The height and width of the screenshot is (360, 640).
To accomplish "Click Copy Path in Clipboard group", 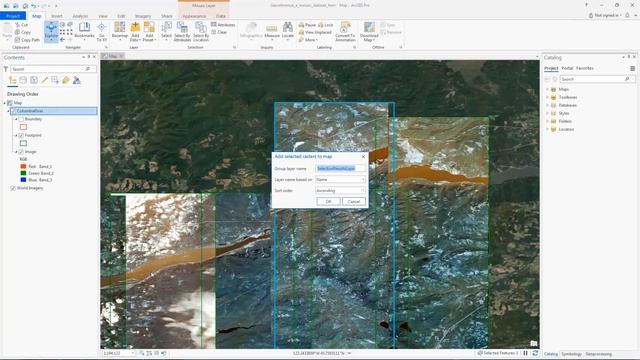I will pos(27,40).
